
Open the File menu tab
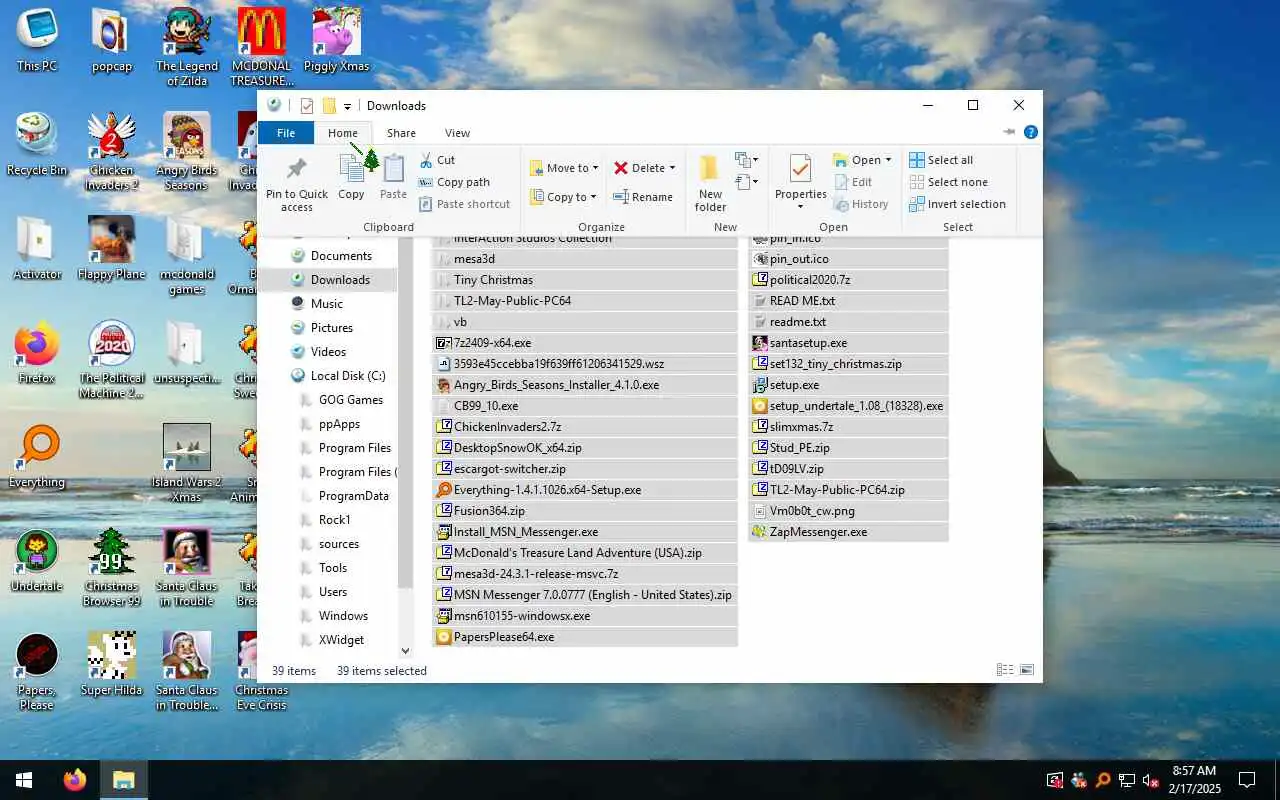286,133
